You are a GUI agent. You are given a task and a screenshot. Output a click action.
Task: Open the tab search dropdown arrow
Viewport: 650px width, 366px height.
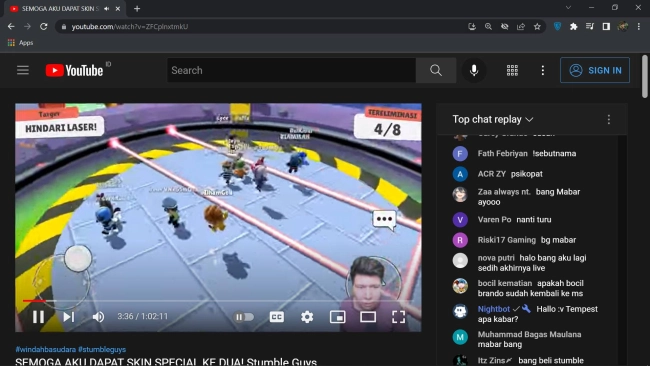pos(568,7)
